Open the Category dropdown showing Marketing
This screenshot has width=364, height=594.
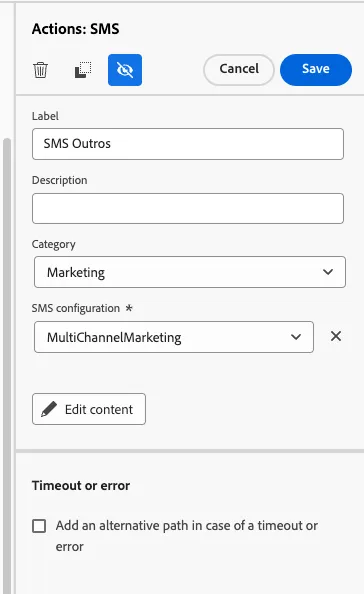tap(190, 272)
